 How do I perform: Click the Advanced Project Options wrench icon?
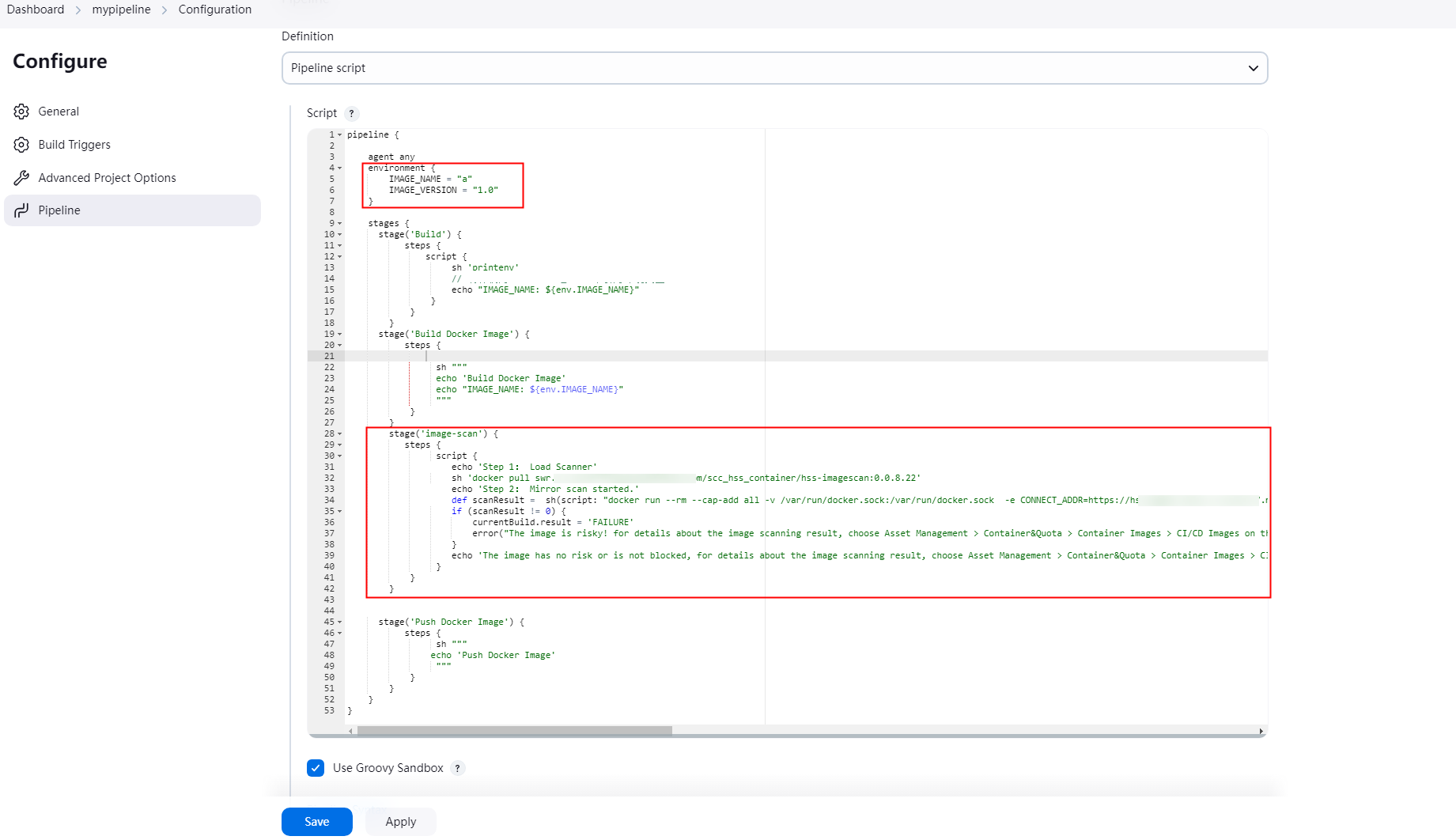point(21,178)
